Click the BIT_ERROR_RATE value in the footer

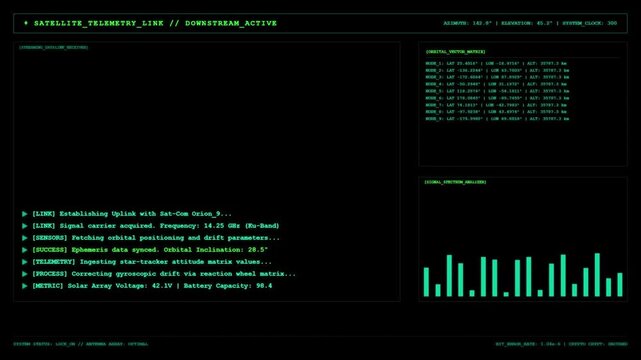click(528, 344)
